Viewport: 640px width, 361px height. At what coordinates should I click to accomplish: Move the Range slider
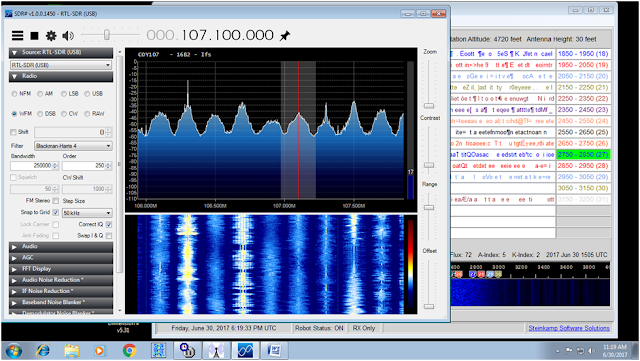click(x=429, y=207)
